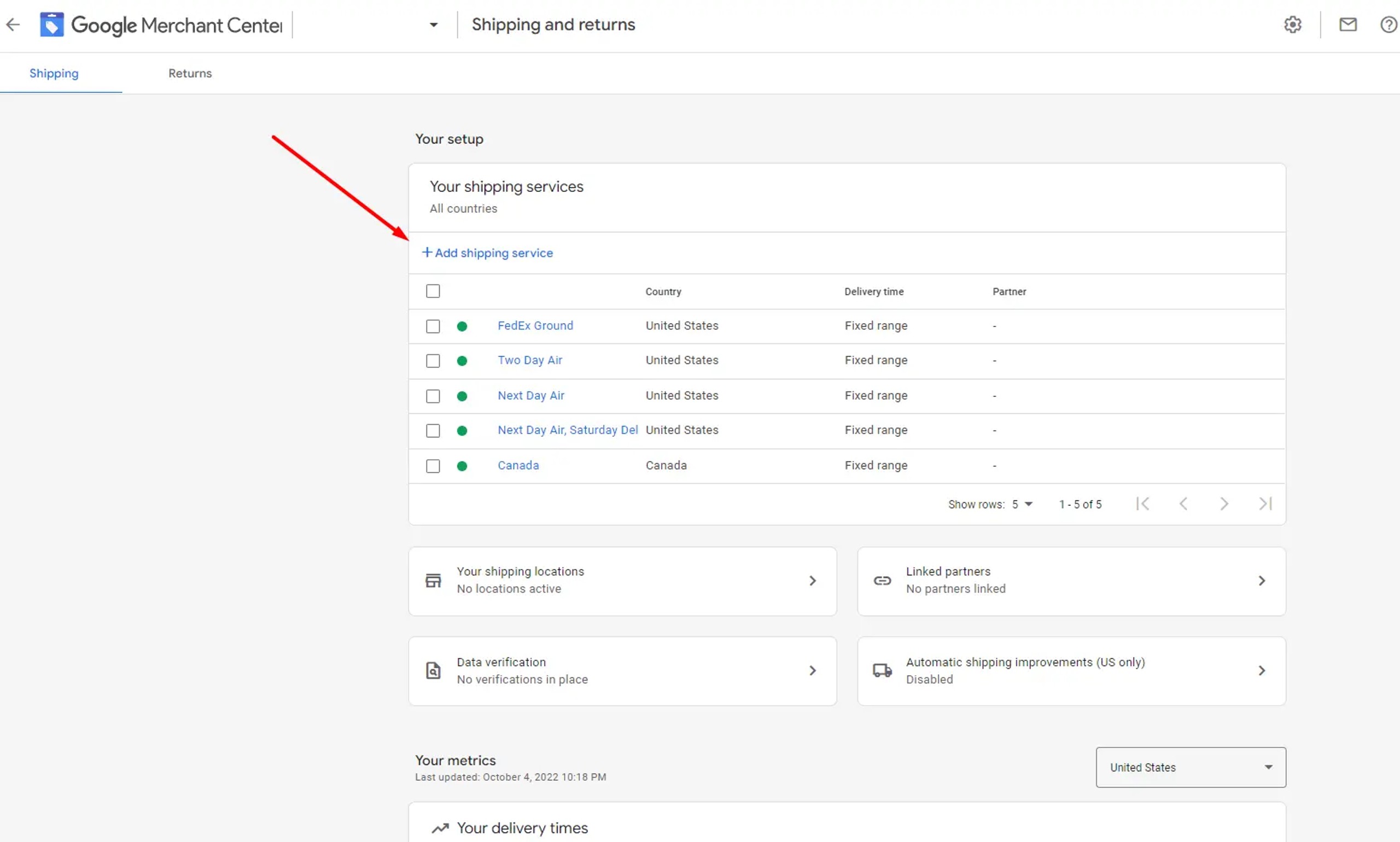Click the Google Merchant Center logo

pos(52,25)
